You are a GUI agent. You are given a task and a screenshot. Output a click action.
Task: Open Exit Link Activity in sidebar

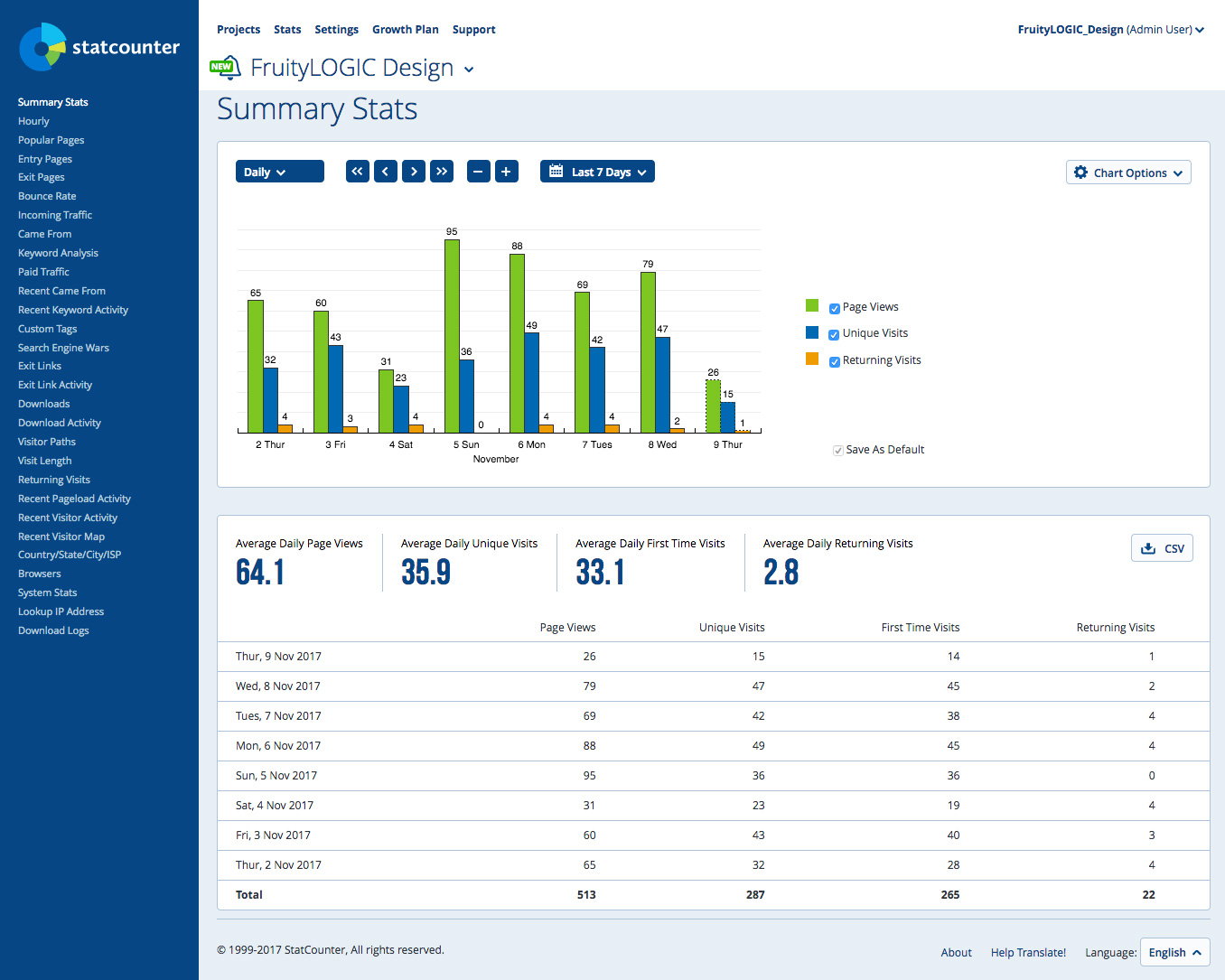[x=55, y=385]
